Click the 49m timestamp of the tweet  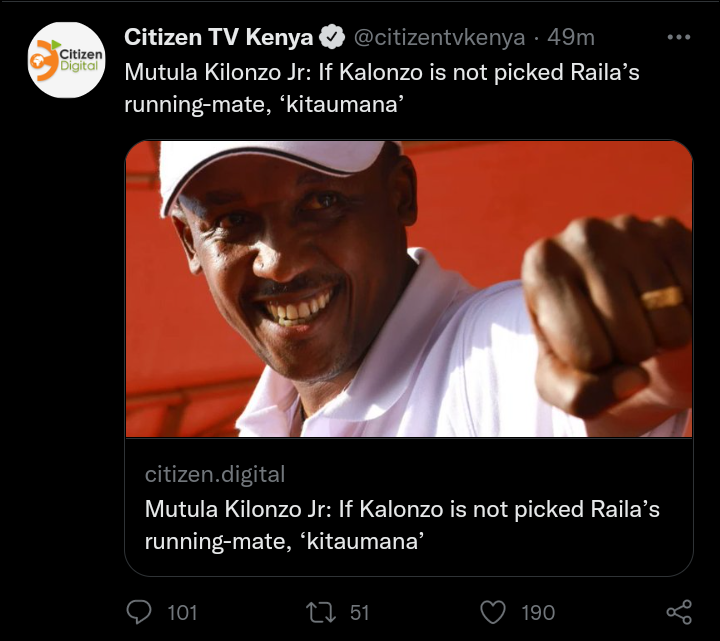(571, 37)
